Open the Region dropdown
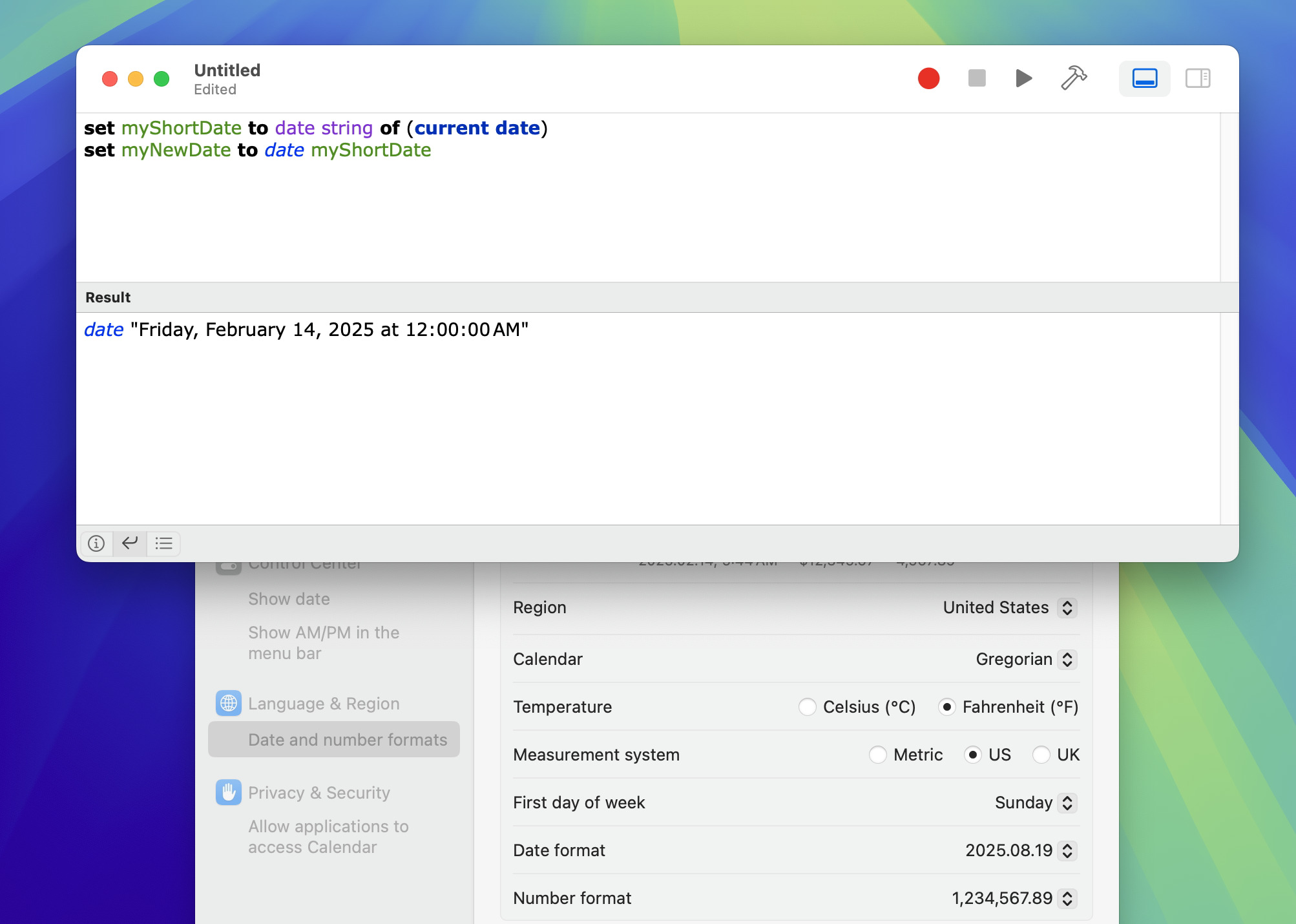This screenshot has width=1296, height=924. [1010, 607]
